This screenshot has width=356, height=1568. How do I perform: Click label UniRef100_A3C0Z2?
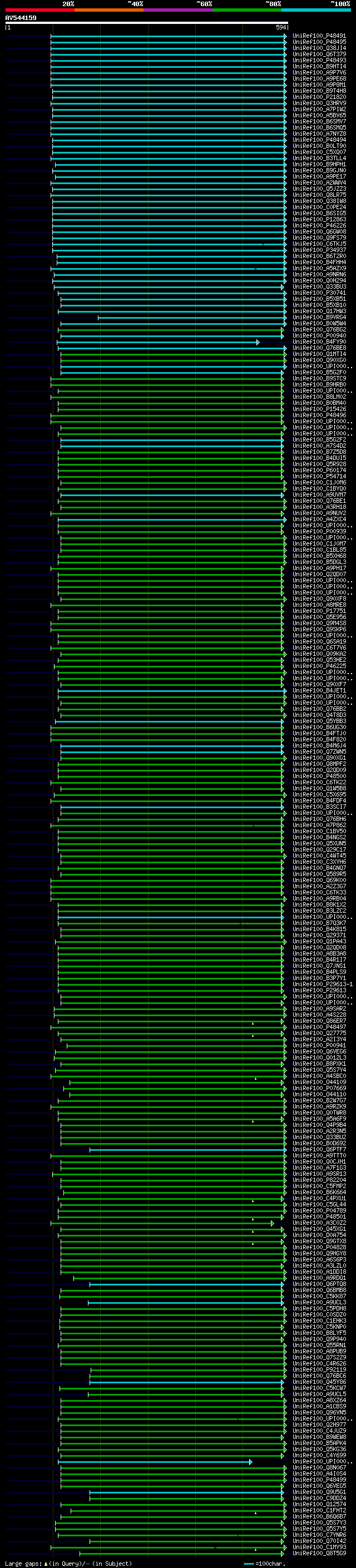pyautogui.click(x=319, y=1224)
